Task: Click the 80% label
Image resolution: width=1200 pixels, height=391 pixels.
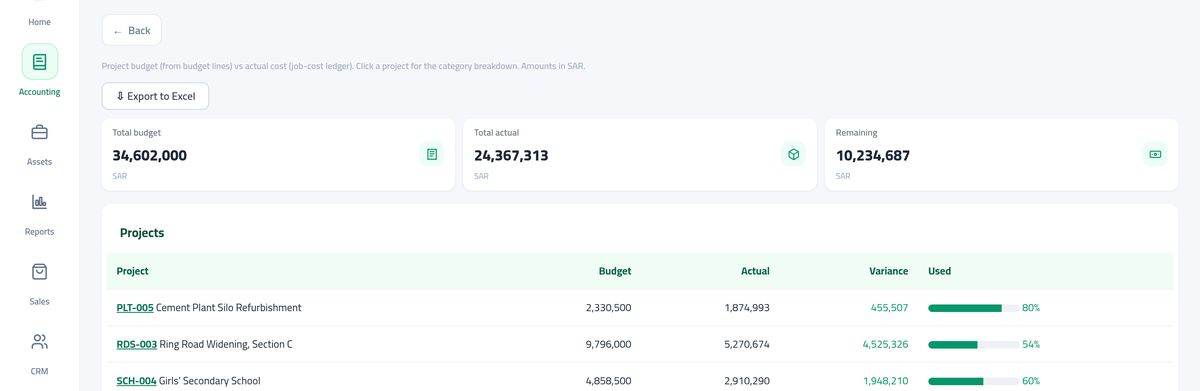Action: coord(1031,308)
